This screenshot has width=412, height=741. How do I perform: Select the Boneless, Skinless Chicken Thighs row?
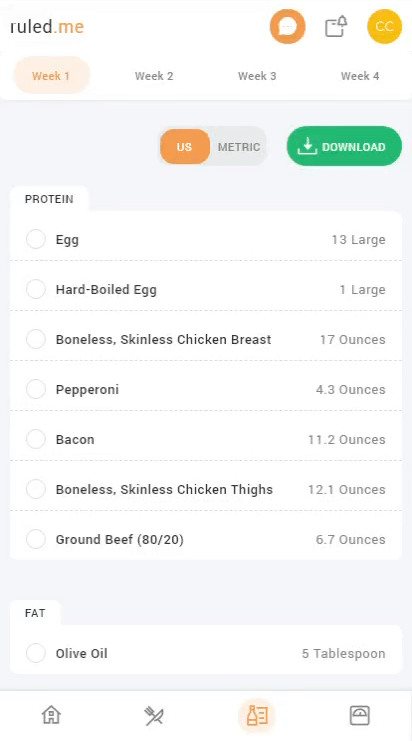(206, 489)
